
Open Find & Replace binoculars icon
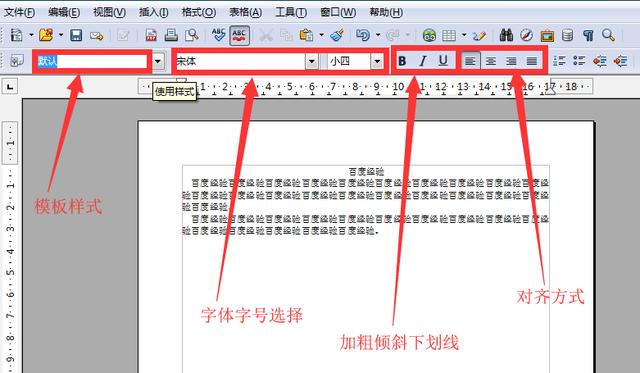tap(506, 36)
